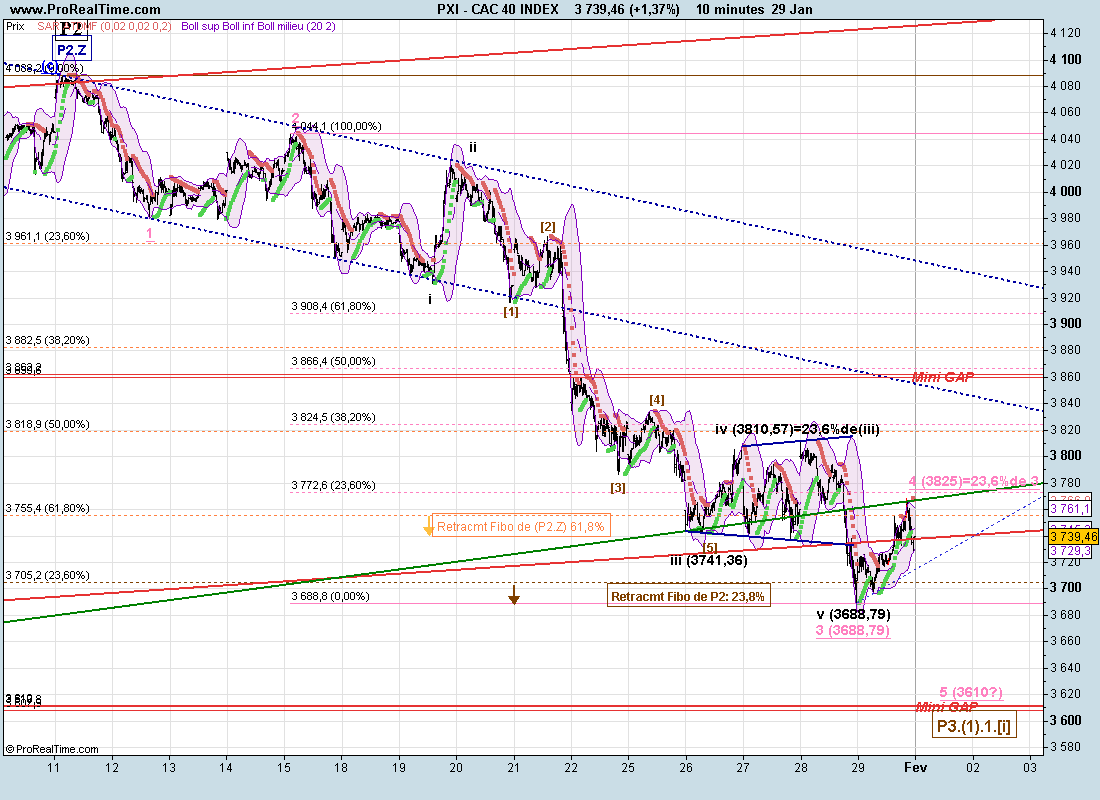Click the 5 (3610?) wave label
1100x800 pixels.
click(x=971, y=693)
